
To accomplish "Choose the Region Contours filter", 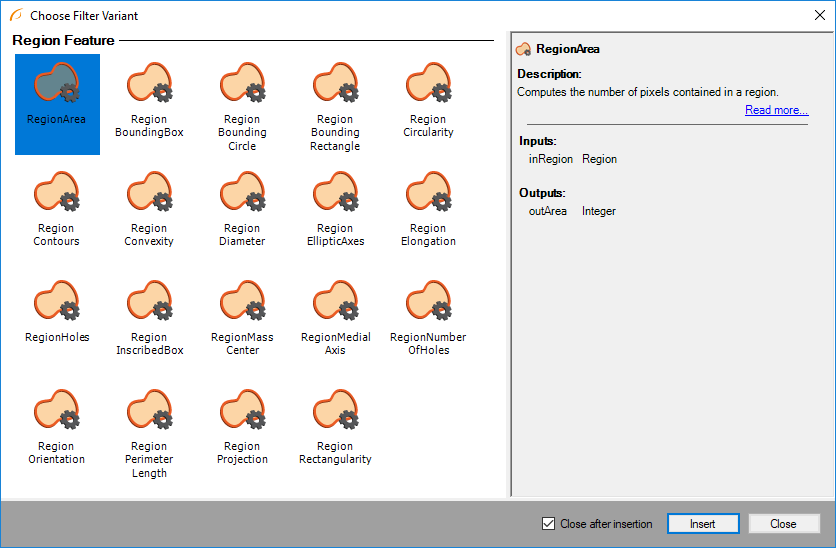I will [56, 192].
